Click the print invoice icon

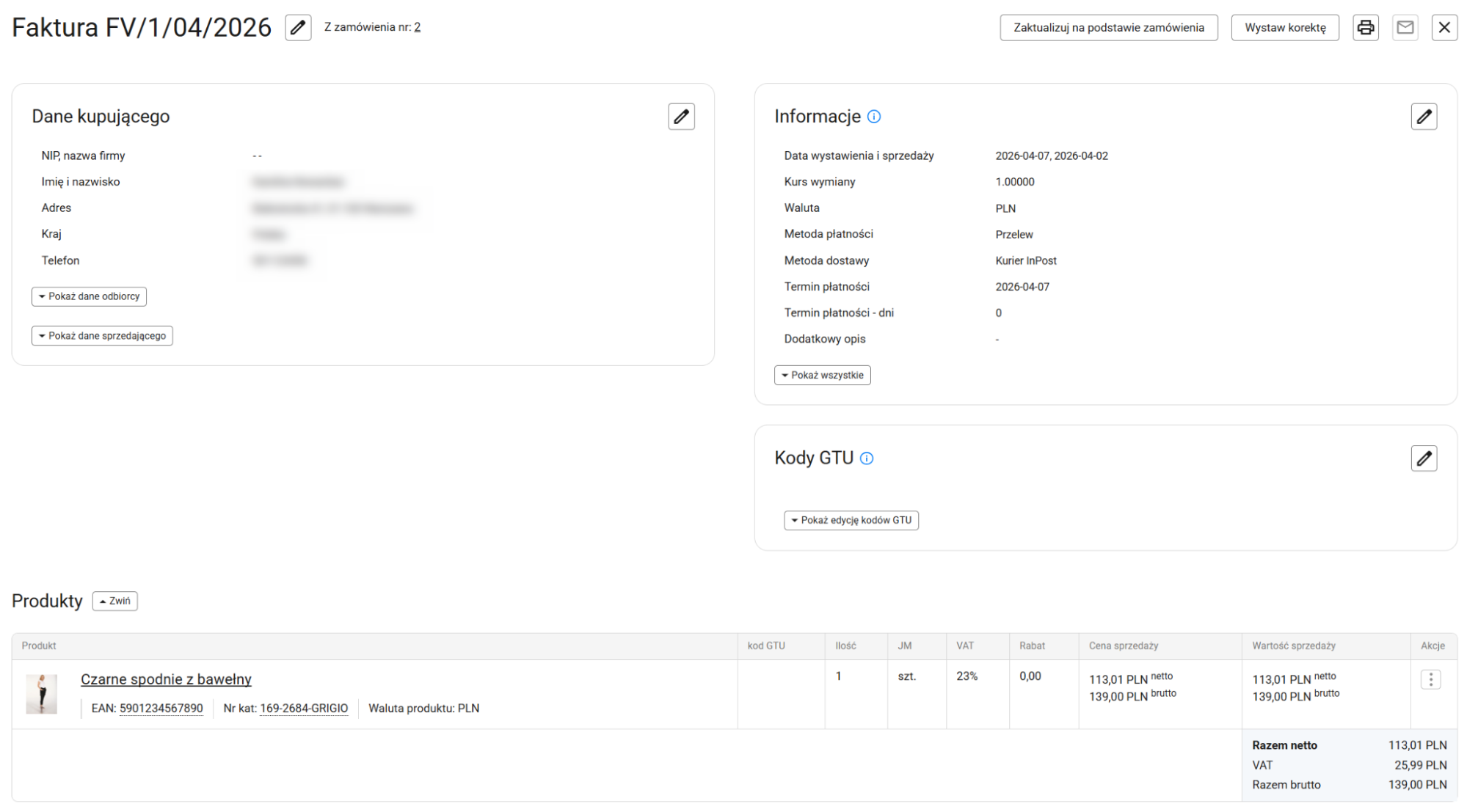click(x=1365, y=28)
